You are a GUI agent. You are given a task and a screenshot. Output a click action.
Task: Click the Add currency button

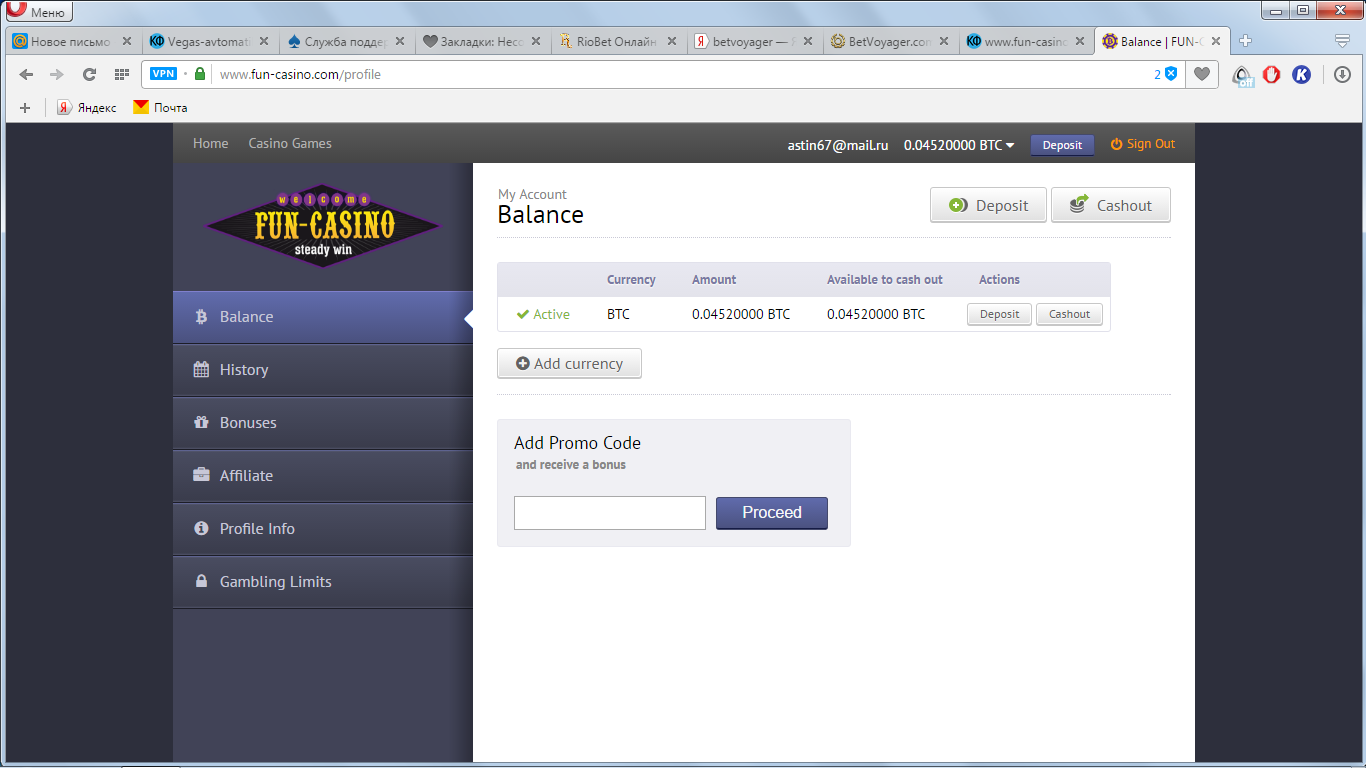tap(569, 364)
